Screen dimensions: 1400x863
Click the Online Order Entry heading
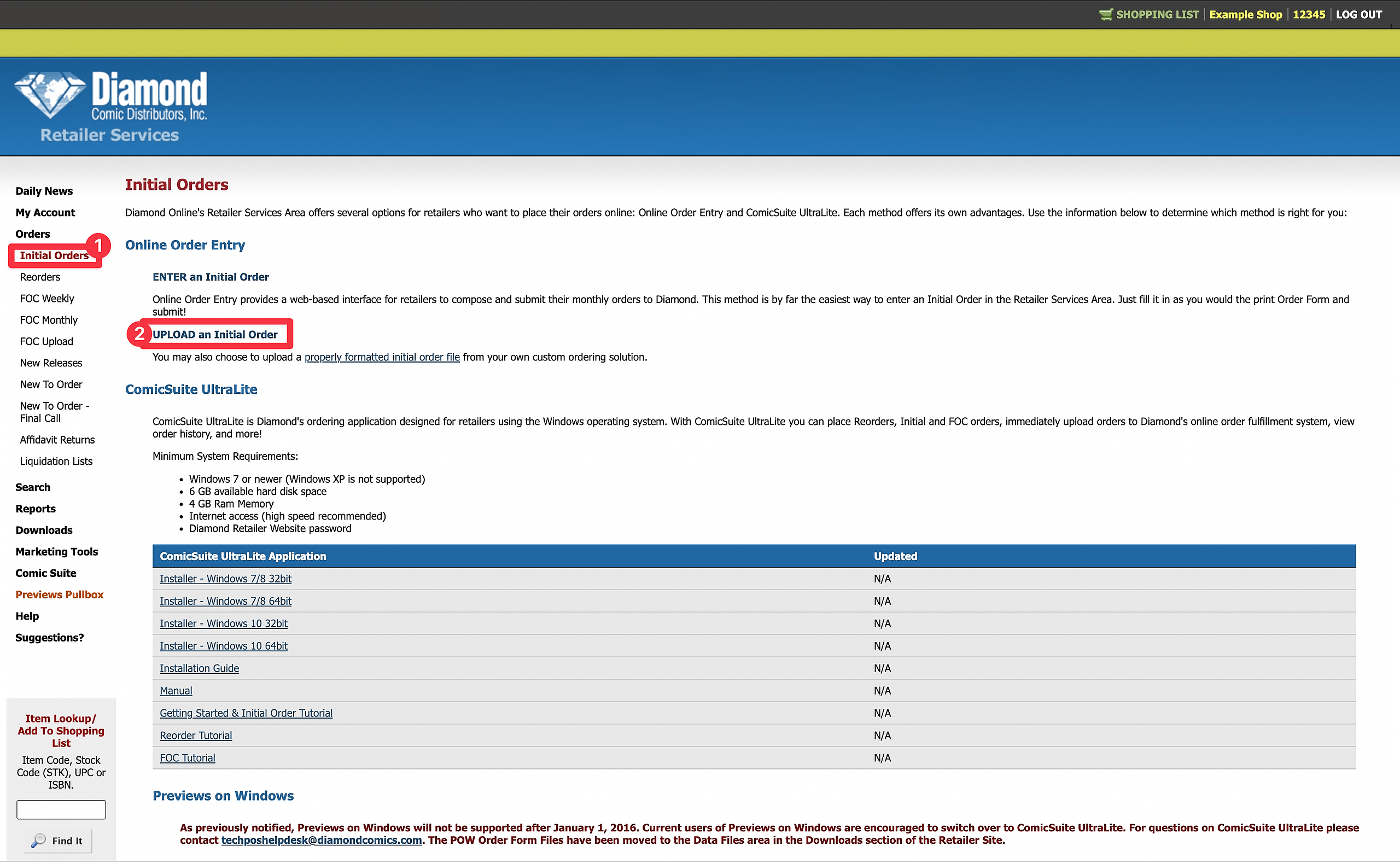coord(185,245)
